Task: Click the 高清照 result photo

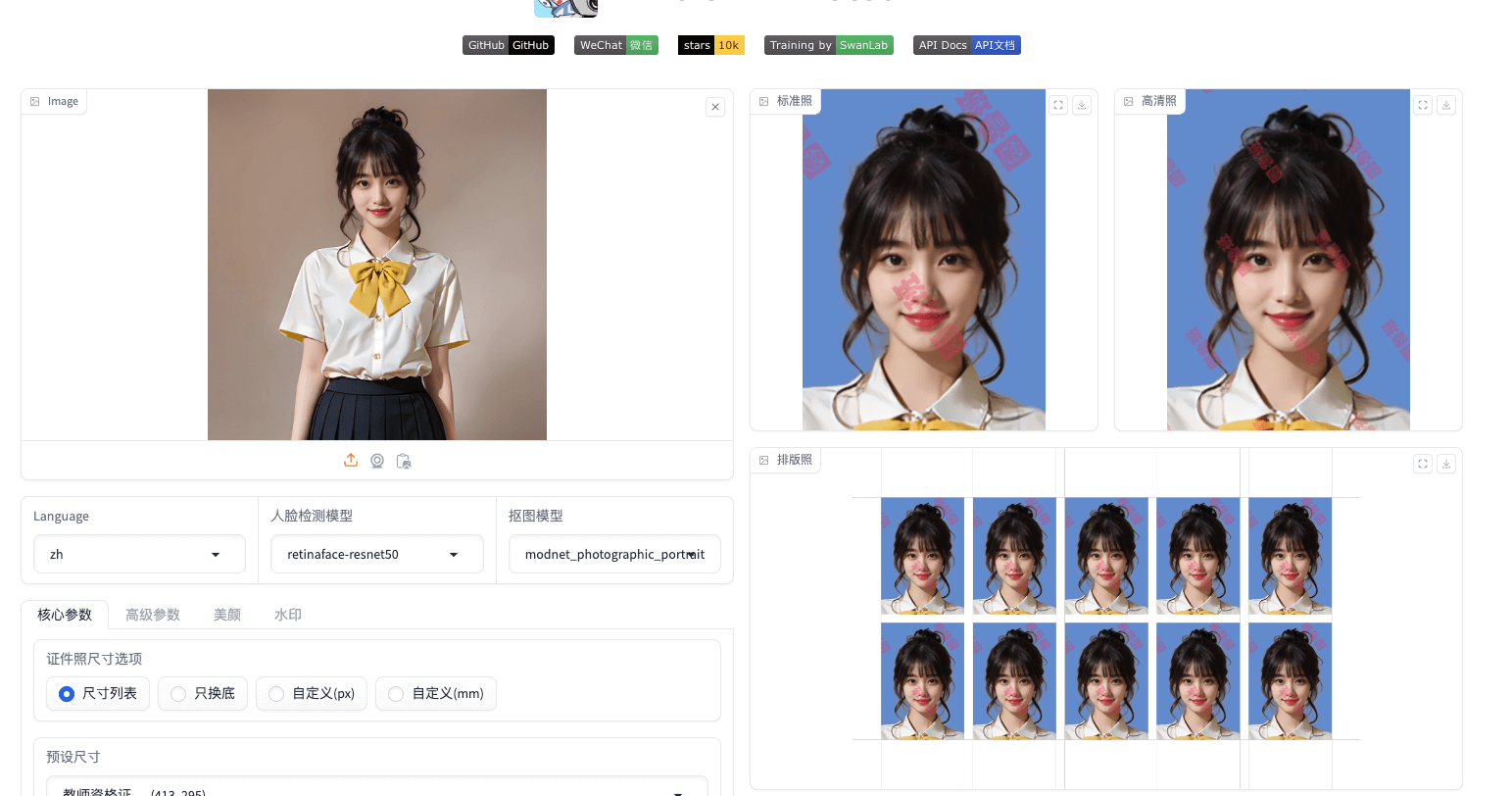Action: coord(1289,260)
